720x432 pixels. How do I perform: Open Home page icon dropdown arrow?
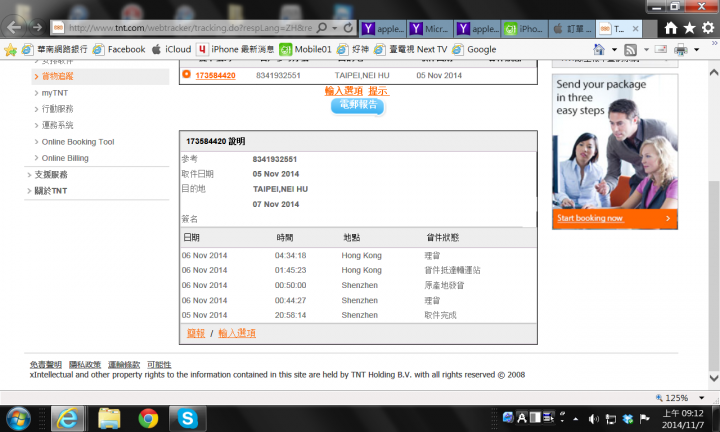[x=614, y=50]
